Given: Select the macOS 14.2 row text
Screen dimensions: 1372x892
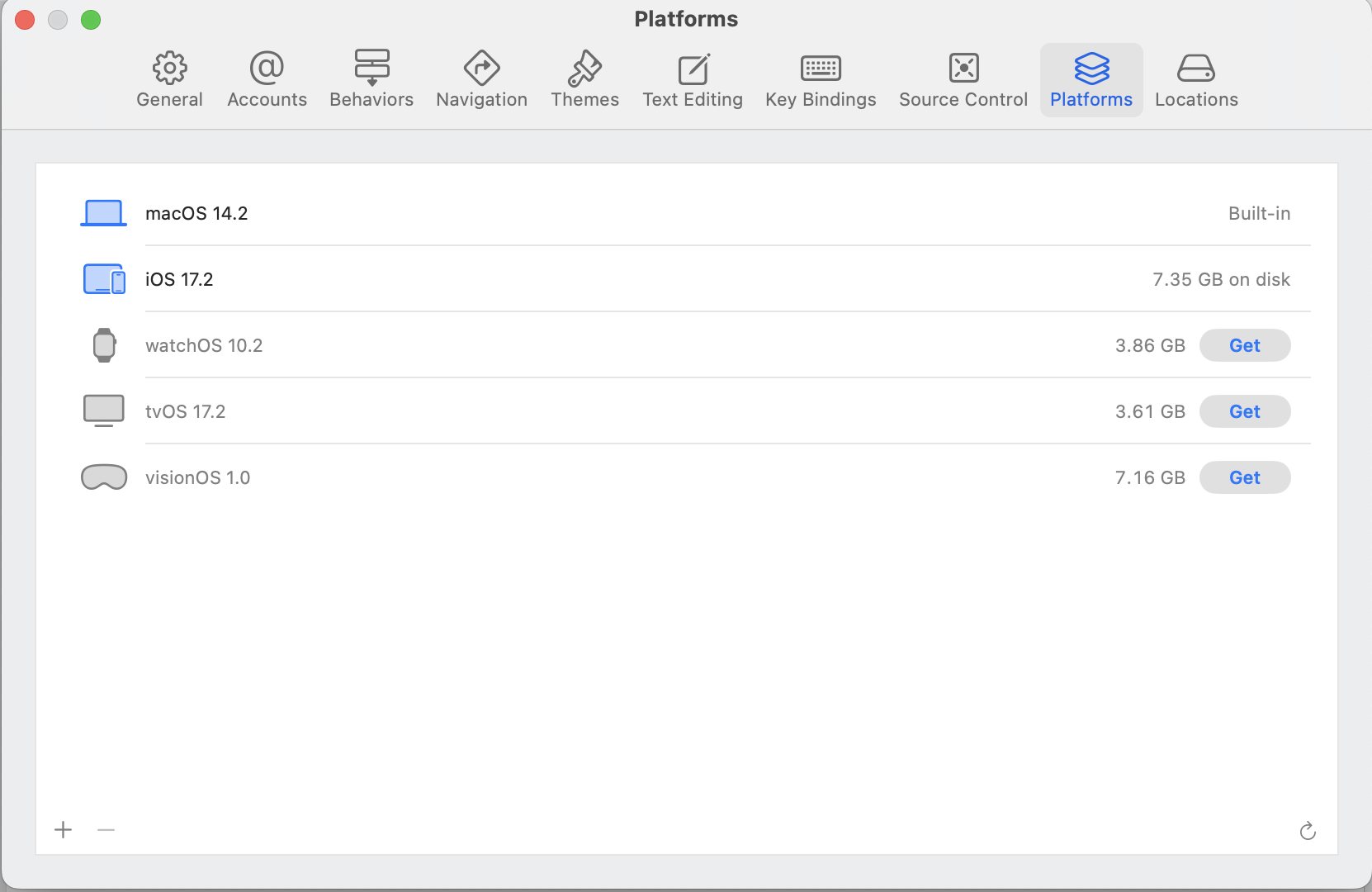Looking at the screenshot, I should pyautogui.click(x=196, y=213).
